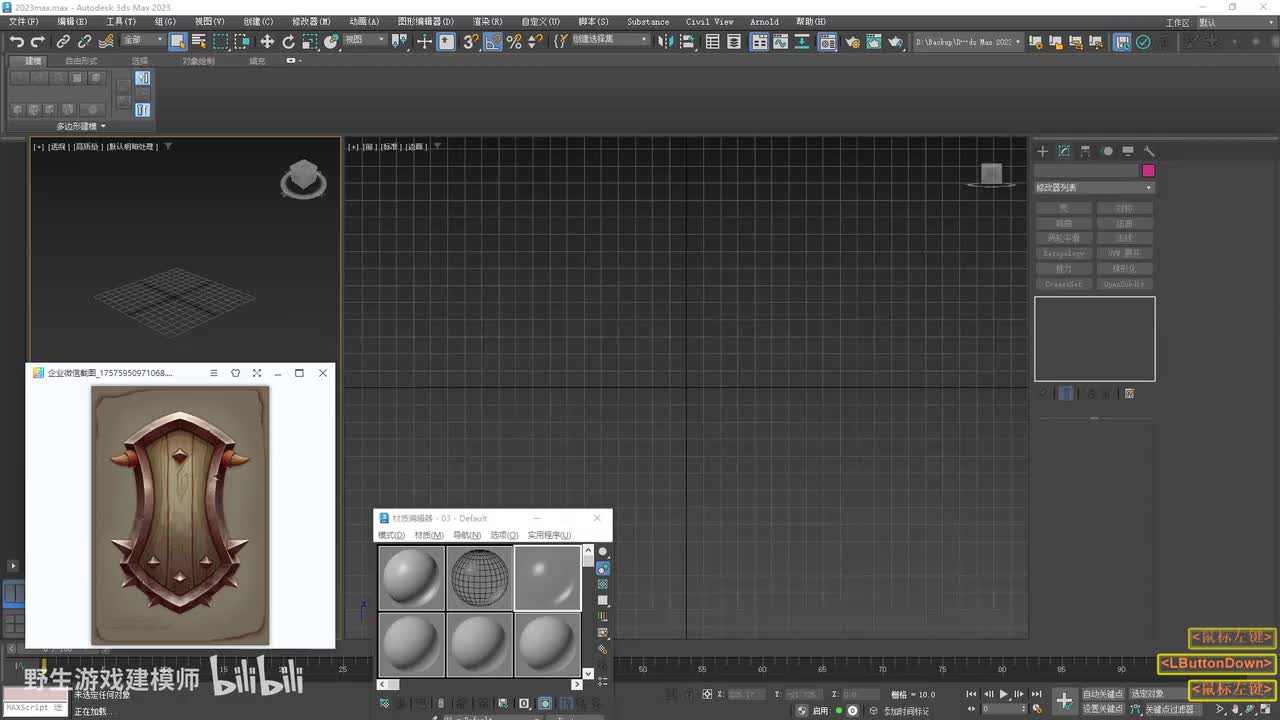
Task: Choose the Rectangular Selection Region icon
Action: (x=220, y=41)
